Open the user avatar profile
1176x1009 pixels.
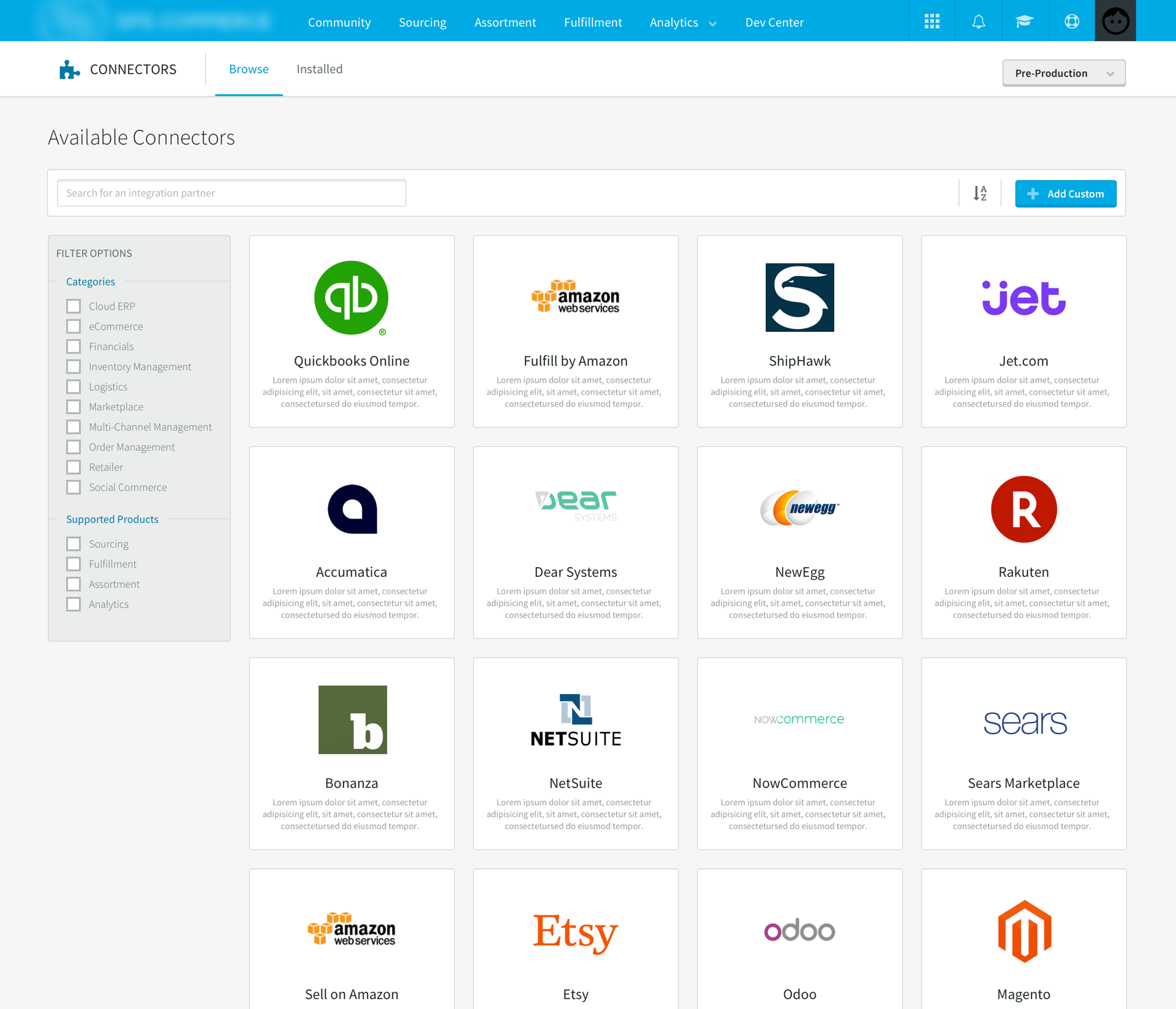point(1115,21)
